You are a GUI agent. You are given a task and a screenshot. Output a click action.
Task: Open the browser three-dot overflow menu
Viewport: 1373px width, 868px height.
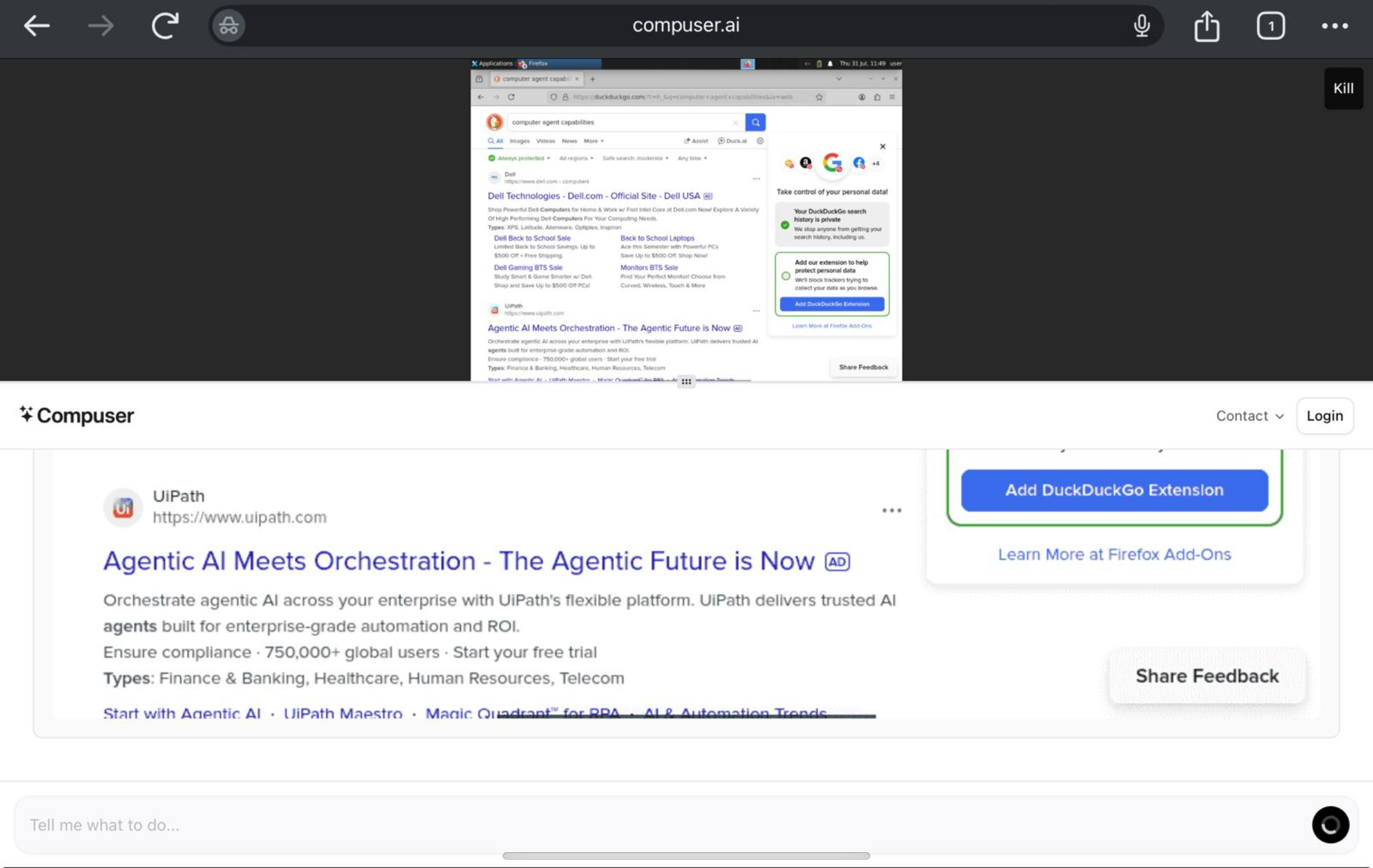(1335, 26)
